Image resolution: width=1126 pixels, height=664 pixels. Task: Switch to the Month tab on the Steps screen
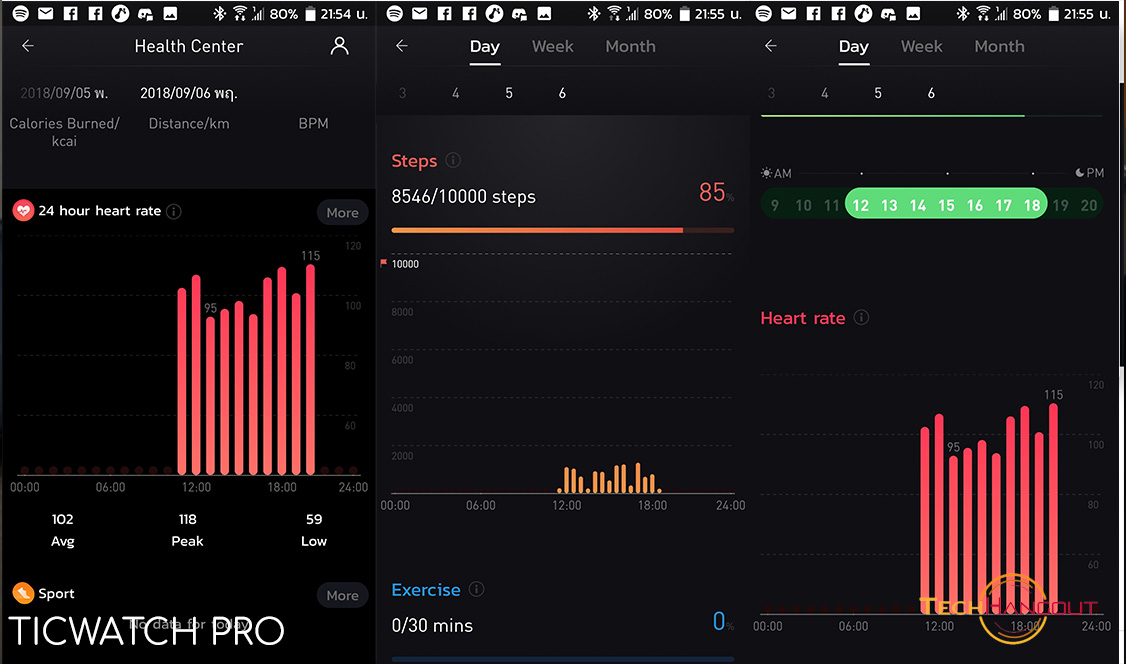(631, 47)
